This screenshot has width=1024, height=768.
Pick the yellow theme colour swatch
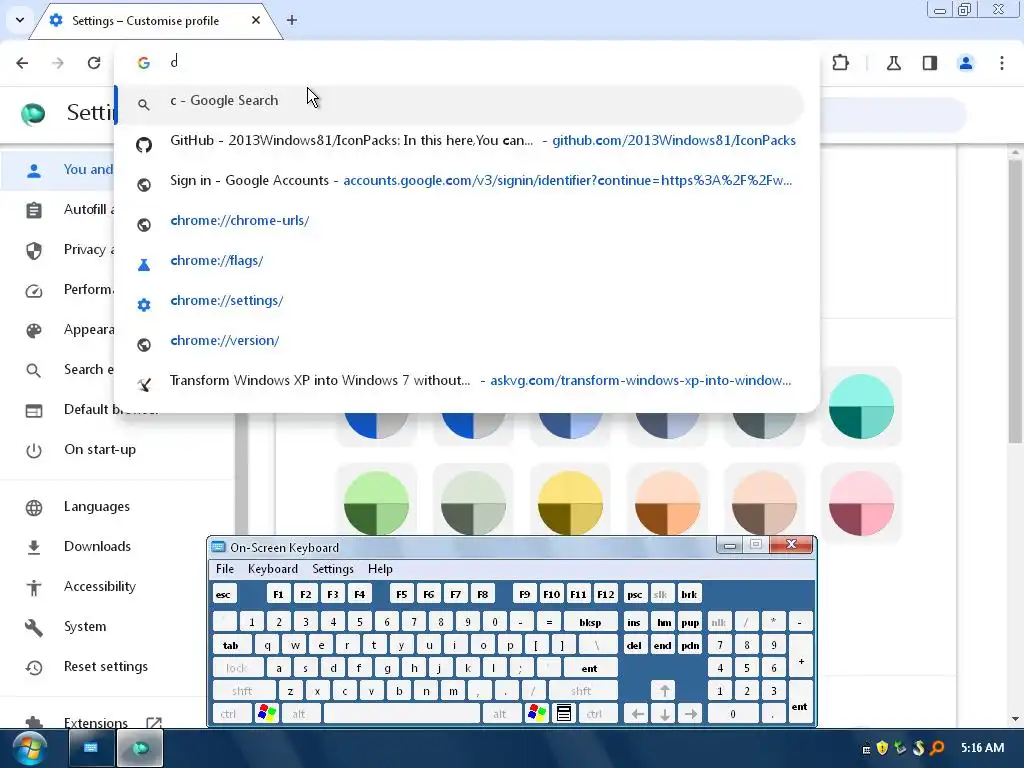pyautogui.click(x=570, y=504)
